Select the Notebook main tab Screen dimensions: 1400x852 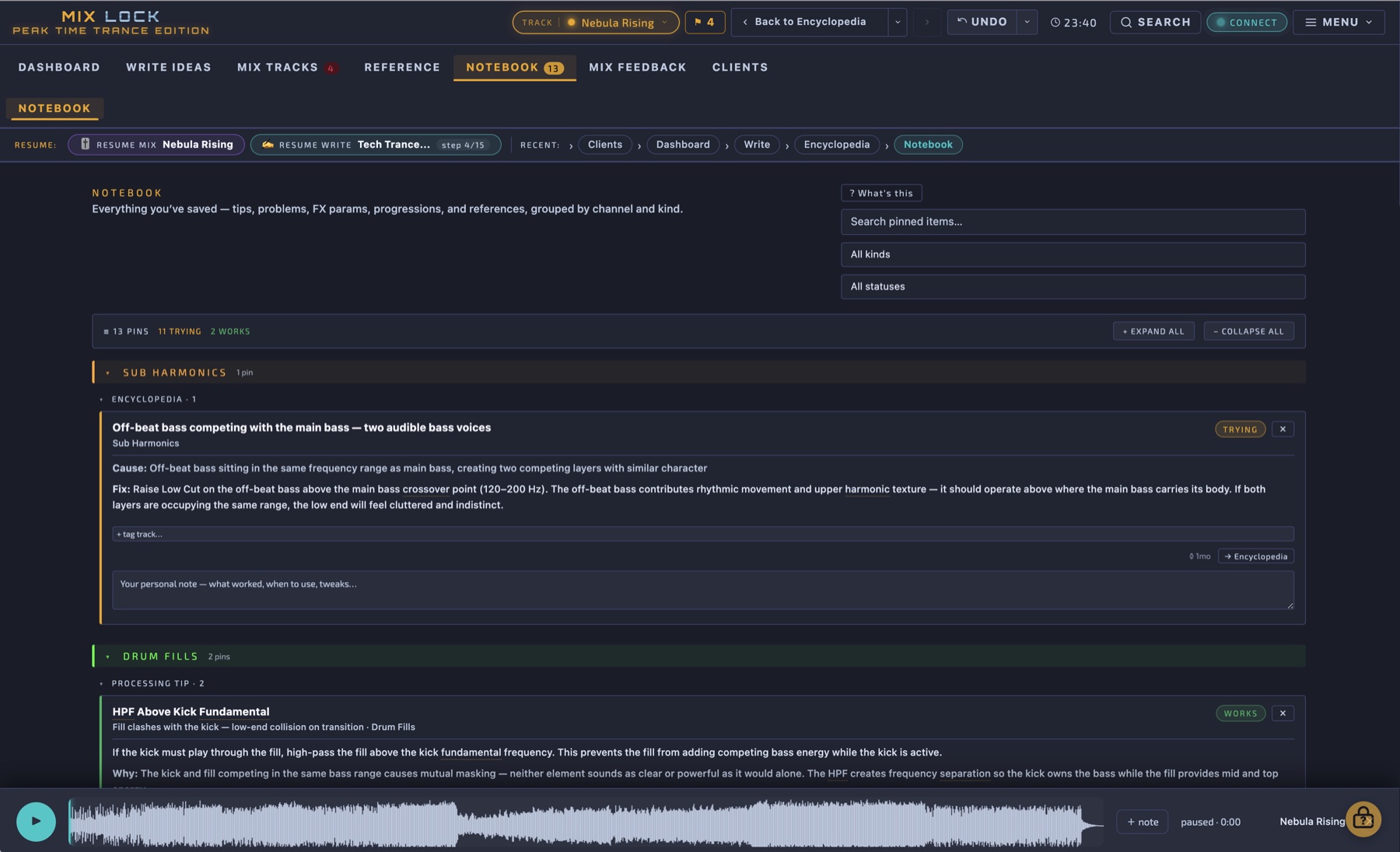tap(515, 68)
